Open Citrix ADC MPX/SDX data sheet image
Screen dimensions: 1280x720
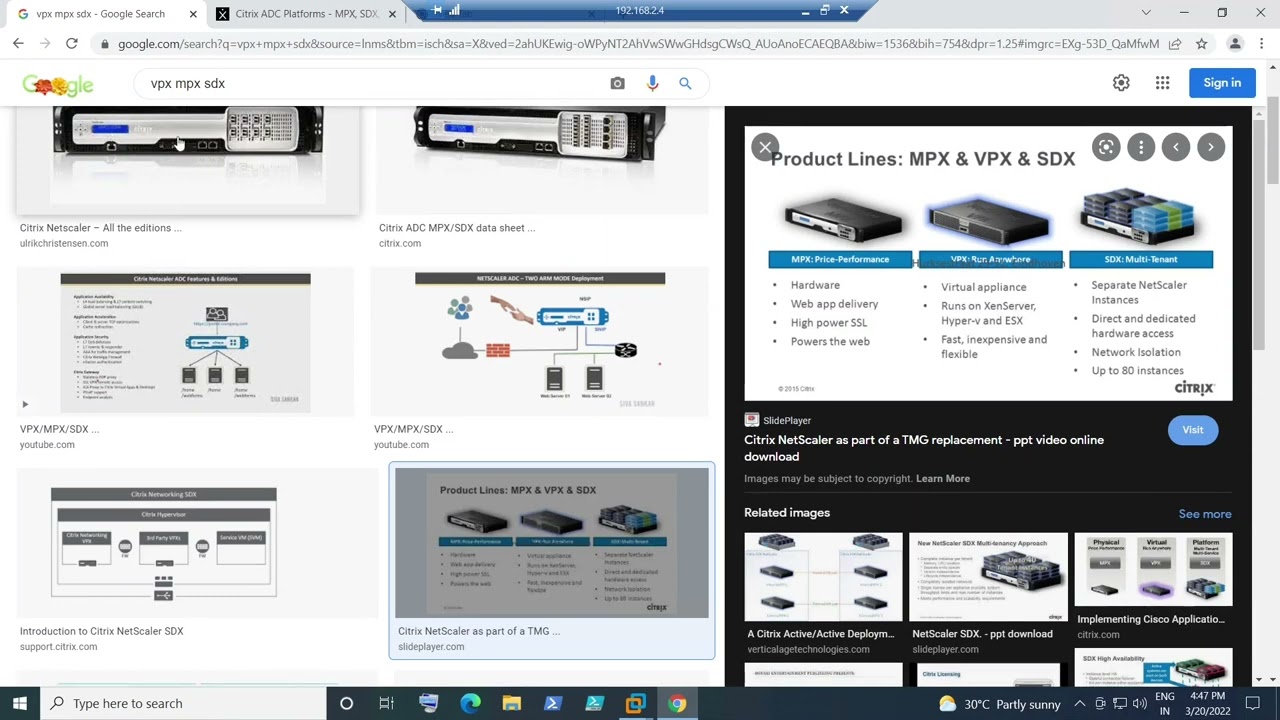pos(540,160)
